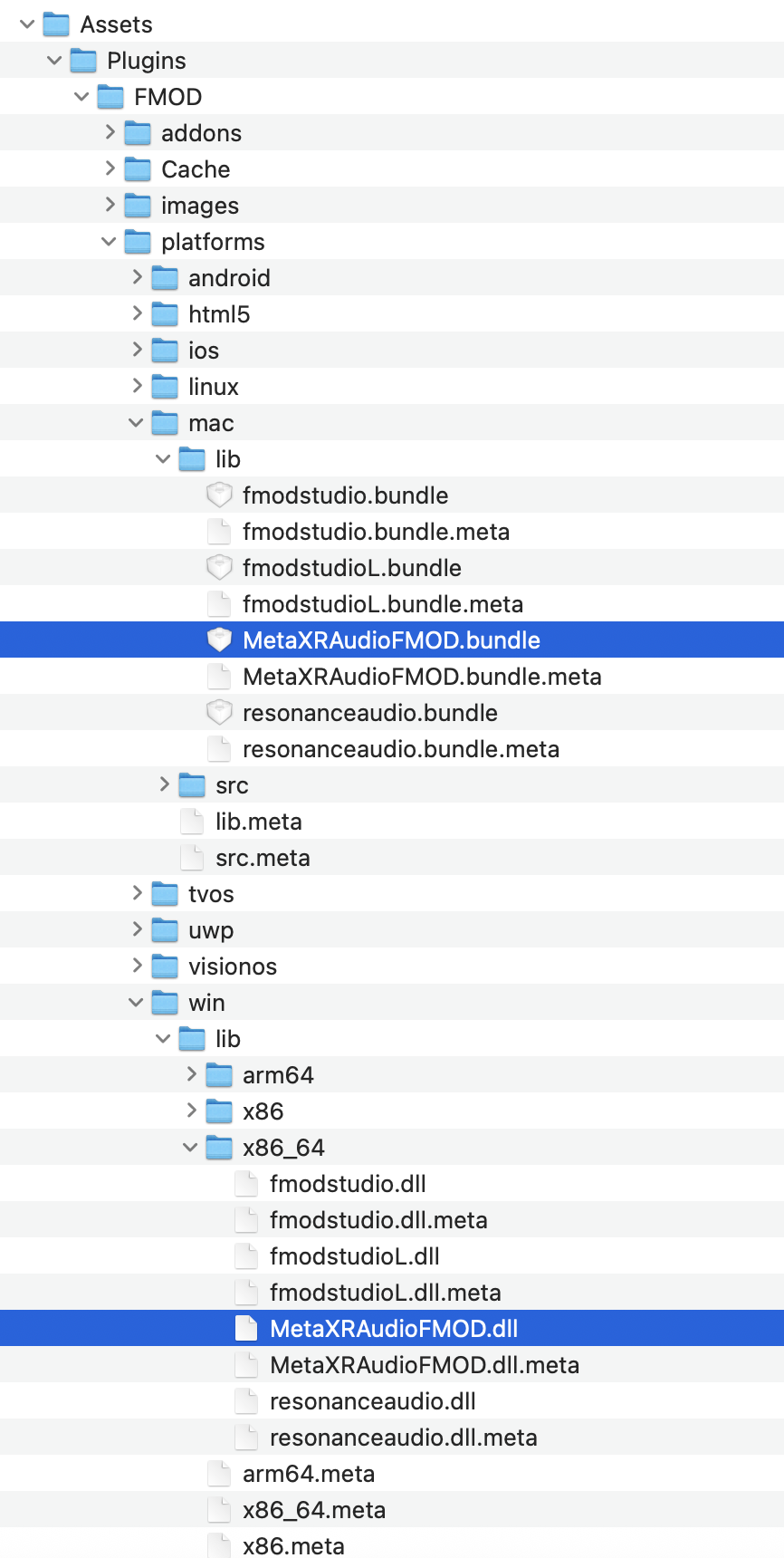Click the Assets folder icon
This screenshot has width=784, height=1558.
tap(56, 24)
